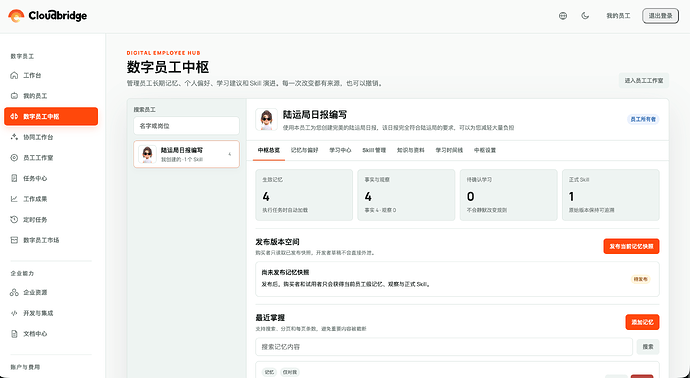
Task: Select 陆运局日报编写 employee card
Action: point(187,154)
